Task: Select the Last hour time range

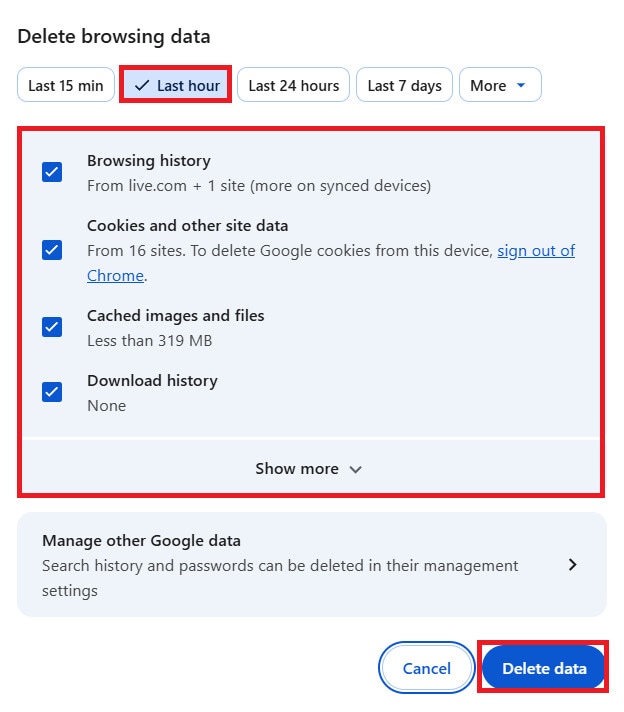Action: point(176,85)
